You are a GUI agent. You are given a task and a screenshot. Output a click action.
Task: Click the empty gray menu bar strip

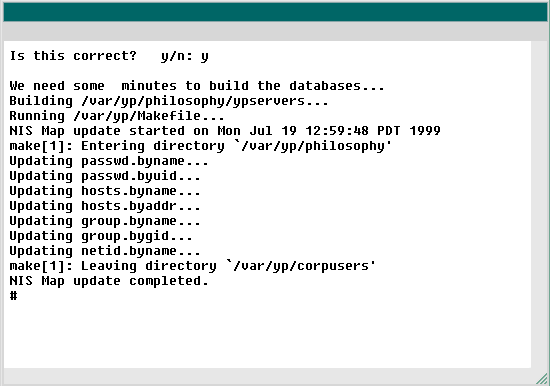tap(275, 31)
